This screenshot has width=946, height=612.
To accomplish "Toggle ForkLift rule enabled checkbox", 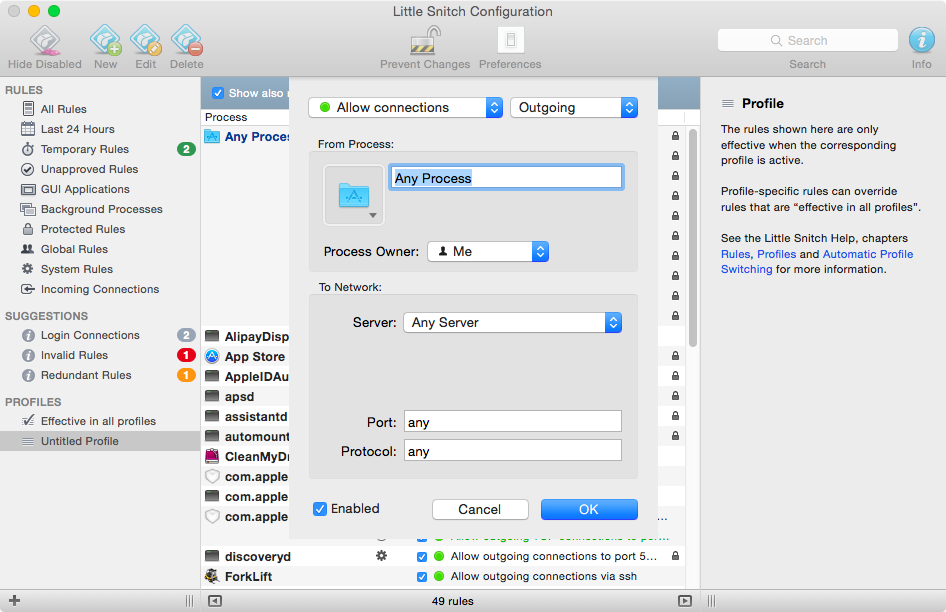I will pyautogui.click(x=422, y=576).
